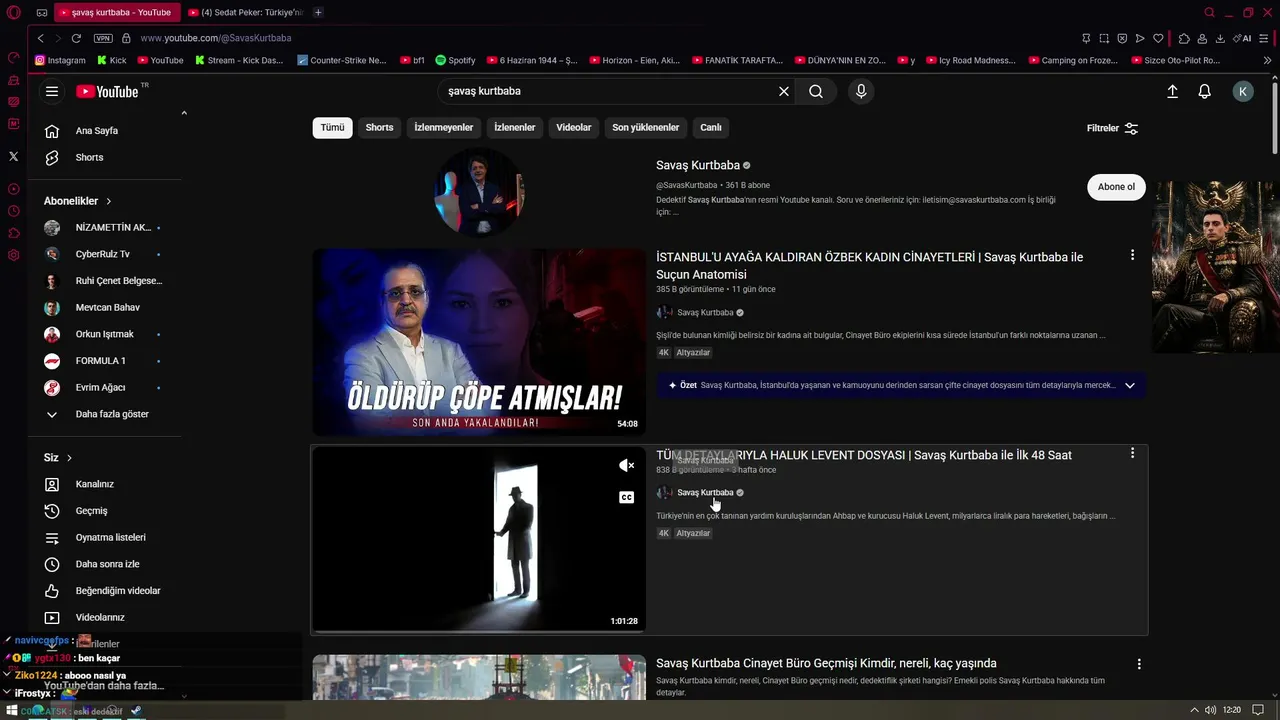This screenshot has height=720, width=1280.
Task: Open the notifications bell
Action: click(1205, 91)
